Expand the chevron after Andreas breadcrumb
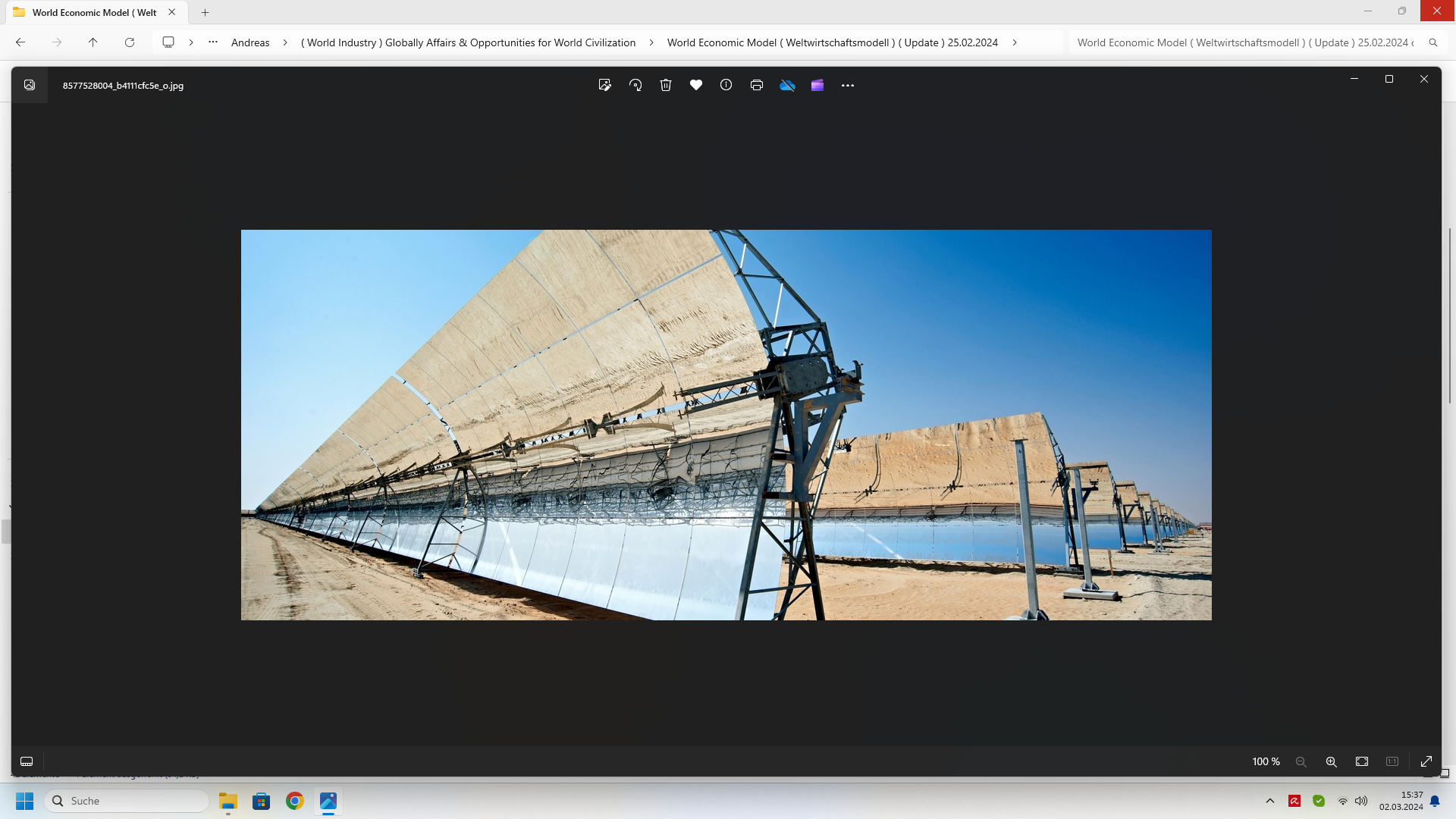1456x819 pixels. [x=285, y=42]
